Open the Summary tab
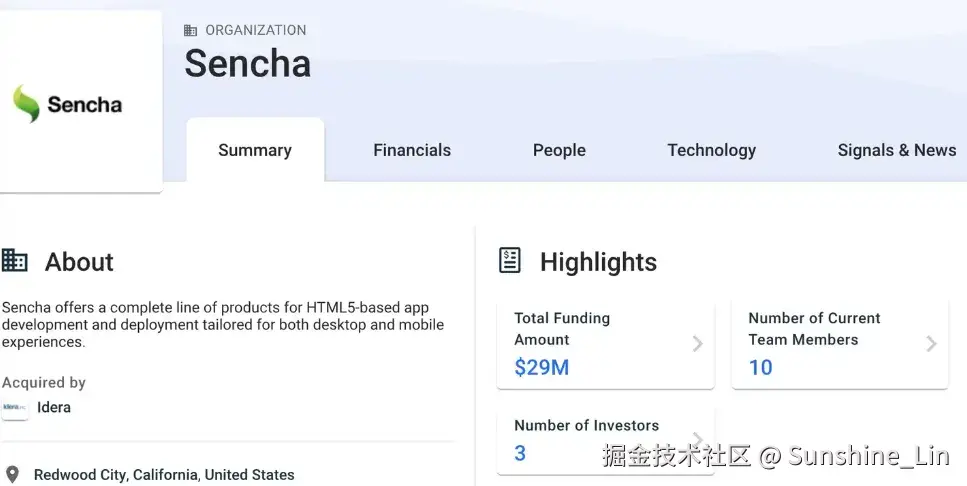Screen dimensions: 967x486 coord(255,150)
